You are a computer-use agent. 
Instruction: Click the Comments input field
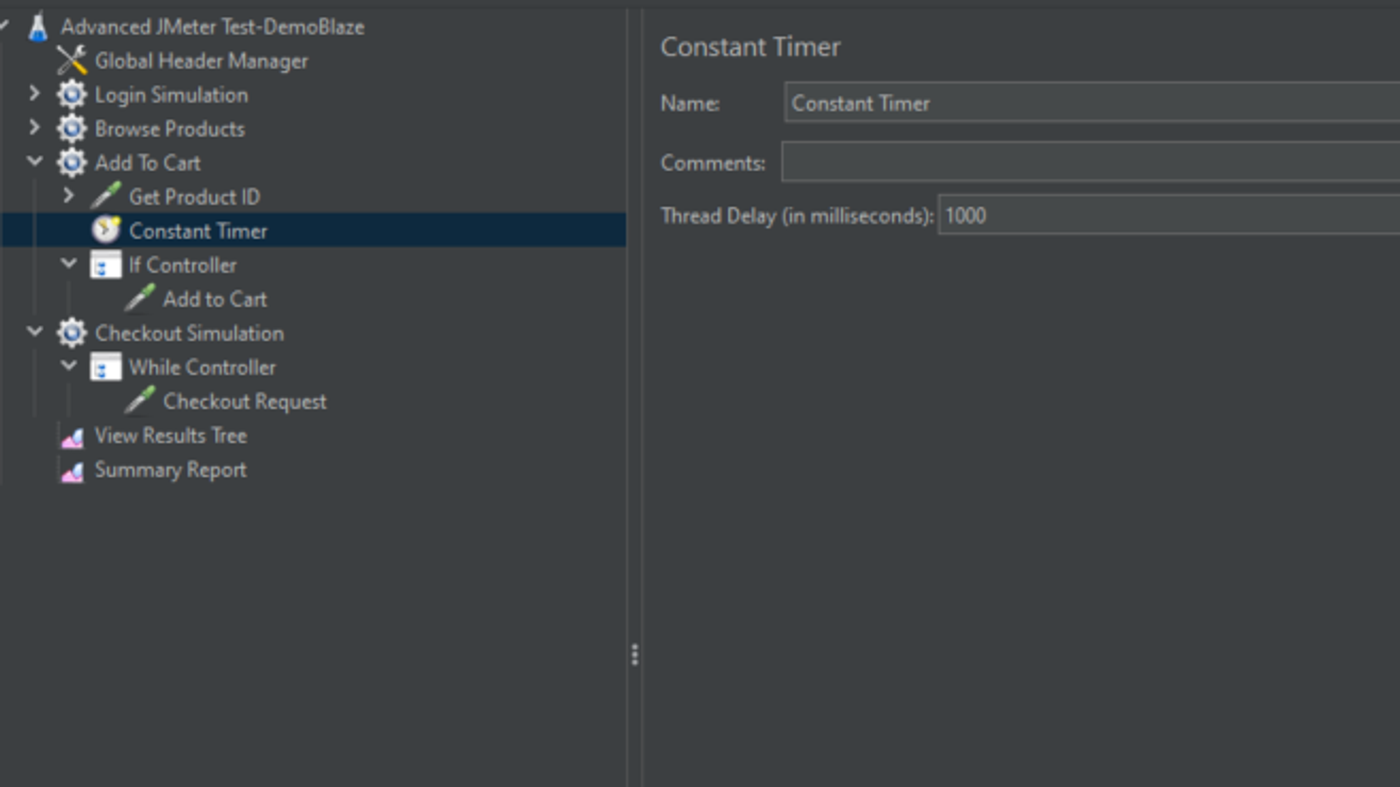pos(1090,162)
